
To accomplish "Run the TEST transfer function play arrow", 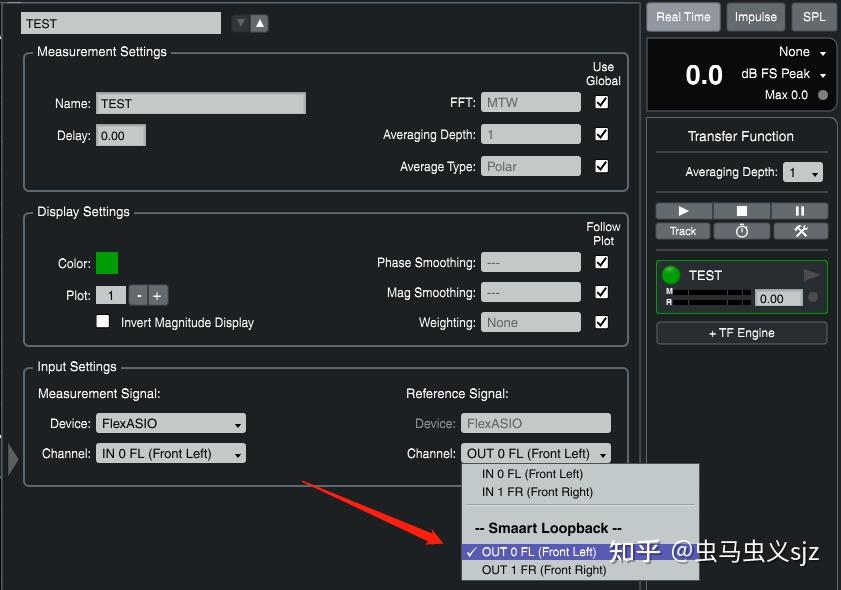I will point(812,274).
